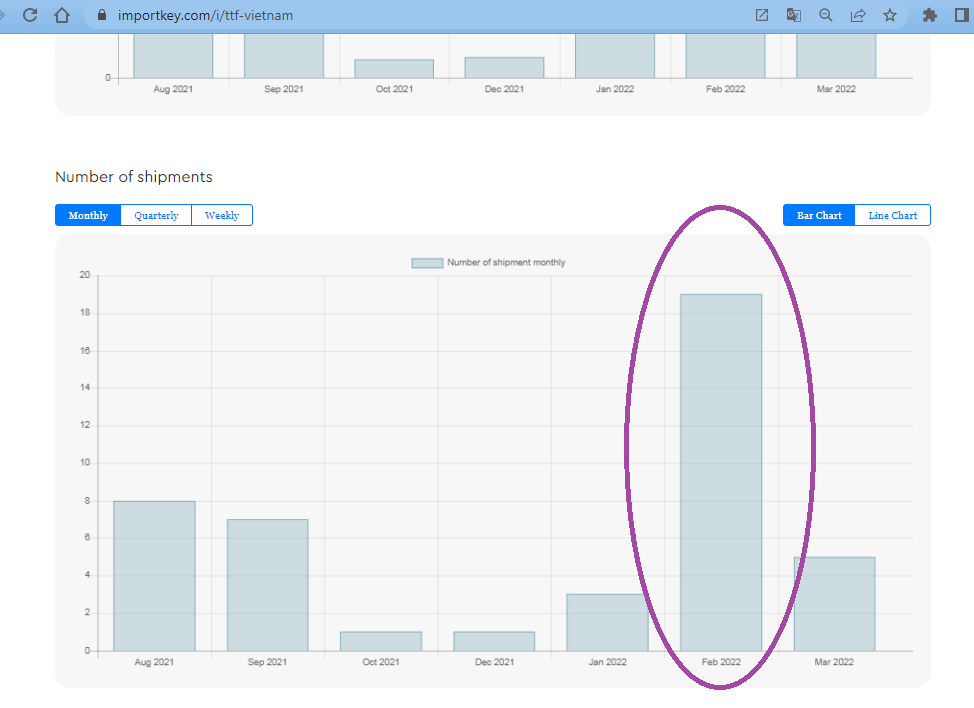
Task: Switch to Weekly shipments view
Action: point(222,215)
